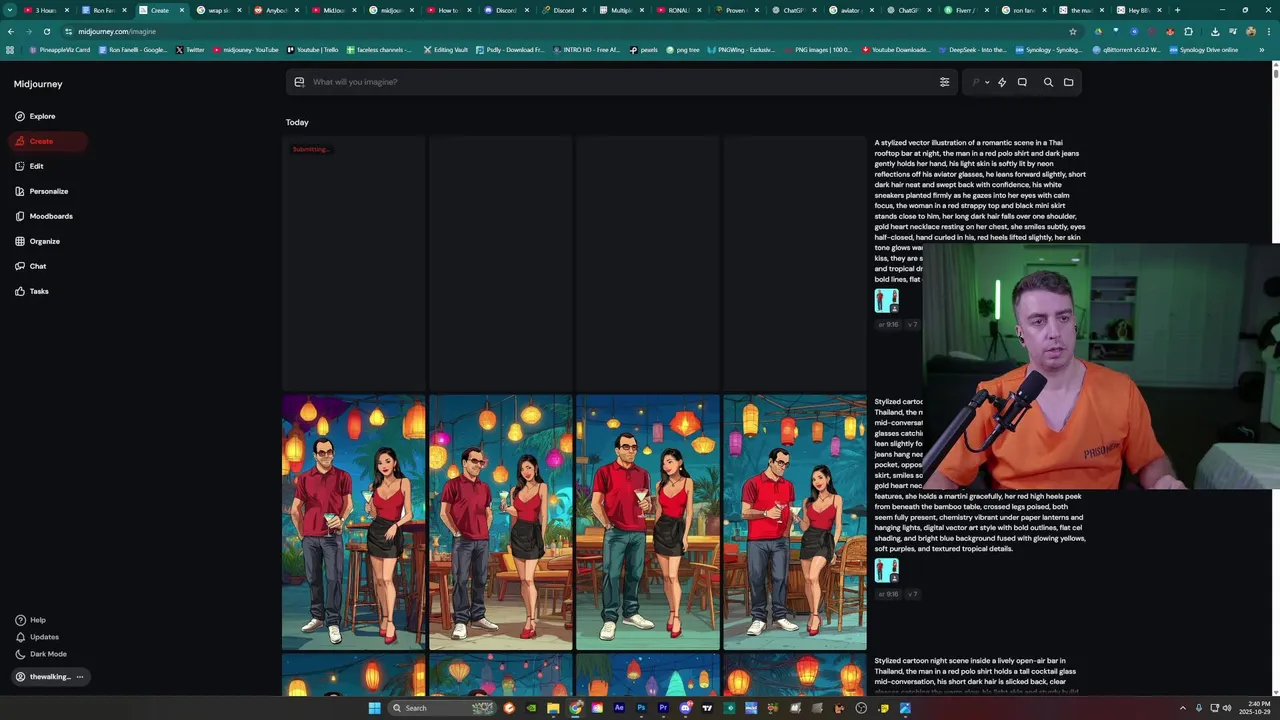
Task: Go back with the browser back arrow
Action: click(x=11, y=31)
